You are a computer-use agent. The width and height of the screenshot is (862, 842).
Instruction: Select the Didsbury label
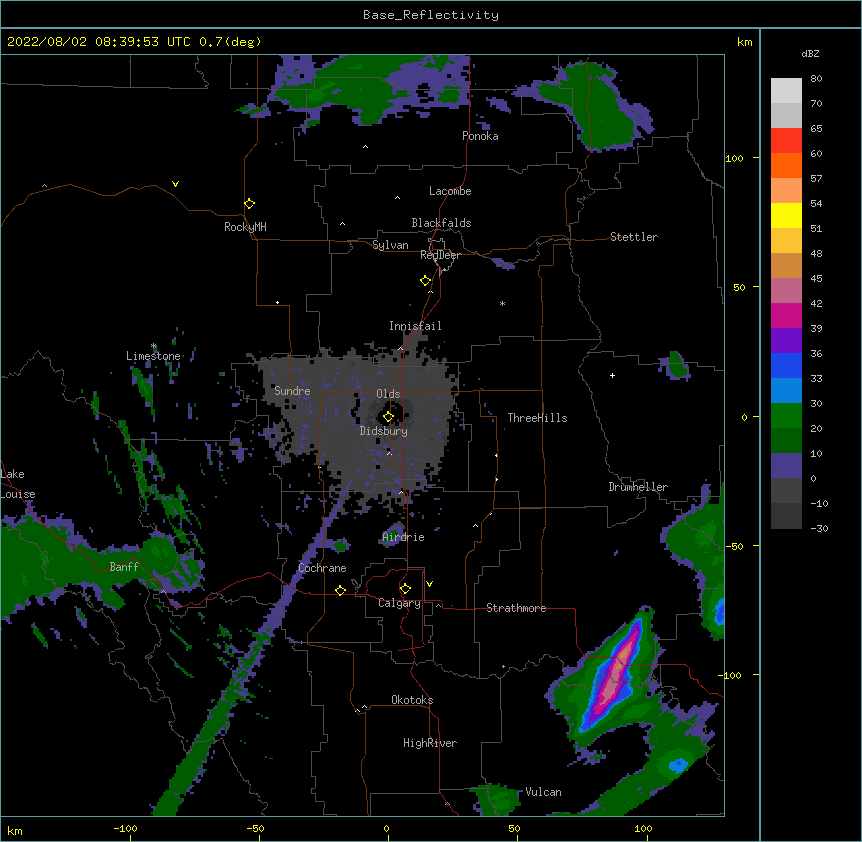pyautogui.click(x=384, y=431)
